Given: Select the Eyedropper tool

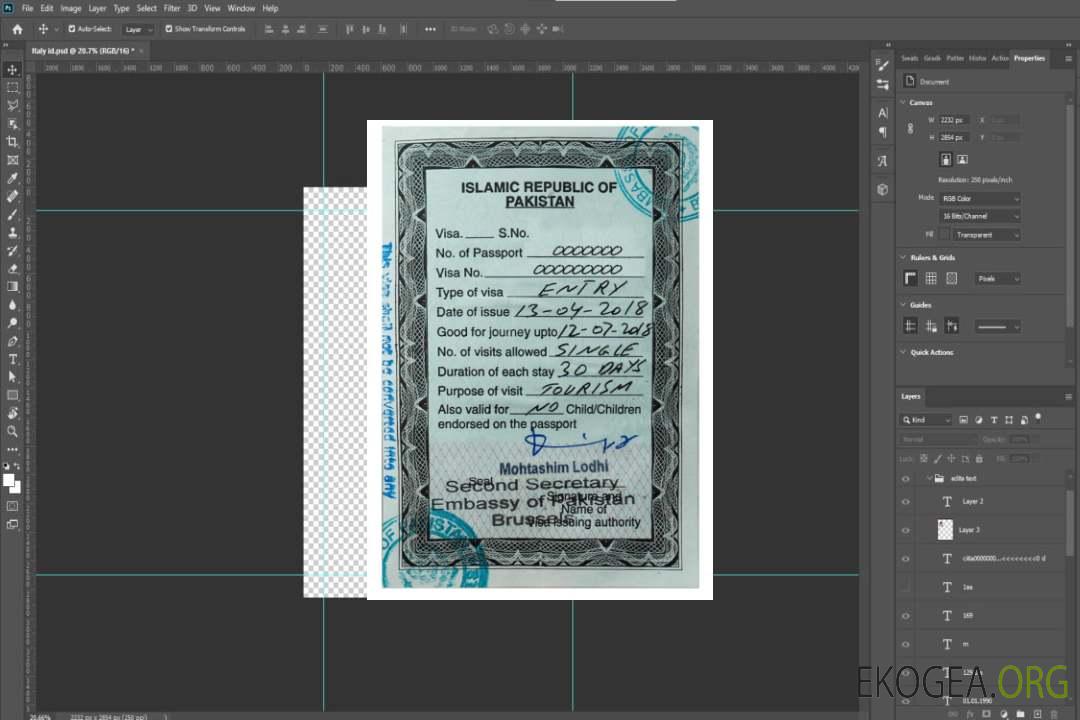Looking at the screenshot, I should 13,178.
